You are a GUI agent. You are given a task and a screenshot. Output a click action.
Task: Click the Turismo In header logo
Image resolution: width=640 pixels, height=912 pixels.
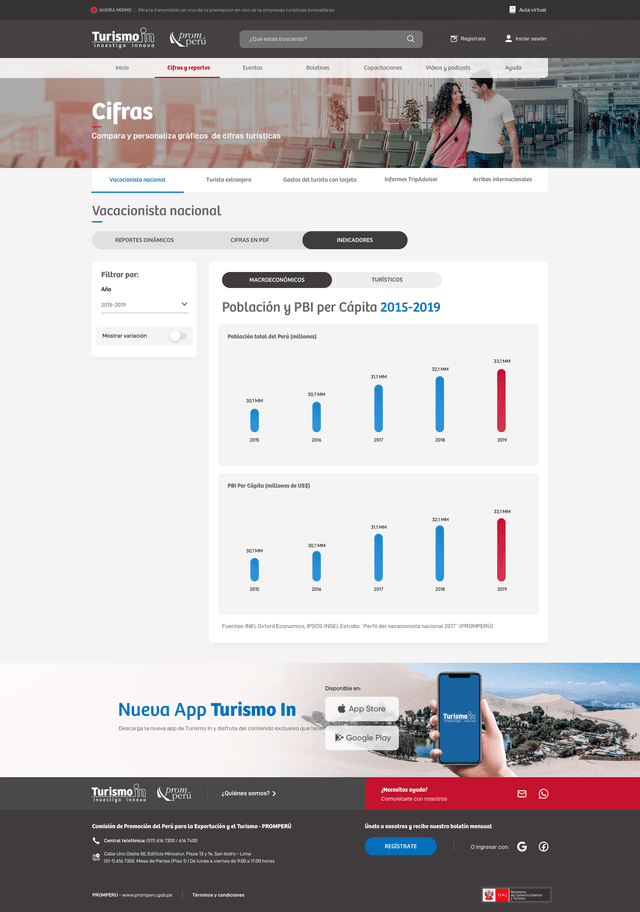pyautogui.click(x=123, y=38)
